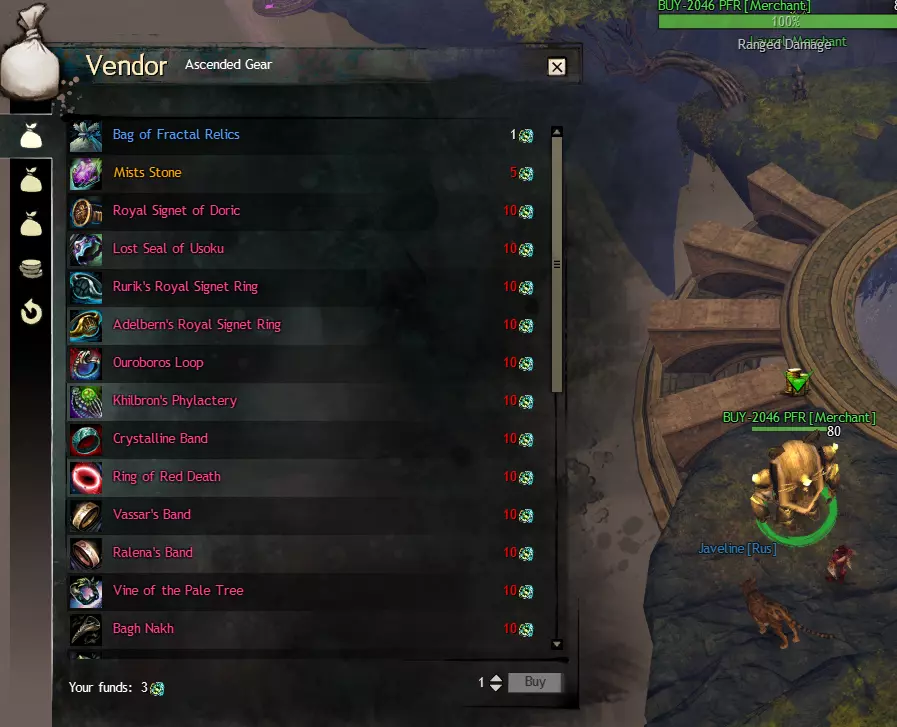This screenshot has width=897, height=727.
Task: Open the third bag vendor tab
Action: (x=31, y=224)
